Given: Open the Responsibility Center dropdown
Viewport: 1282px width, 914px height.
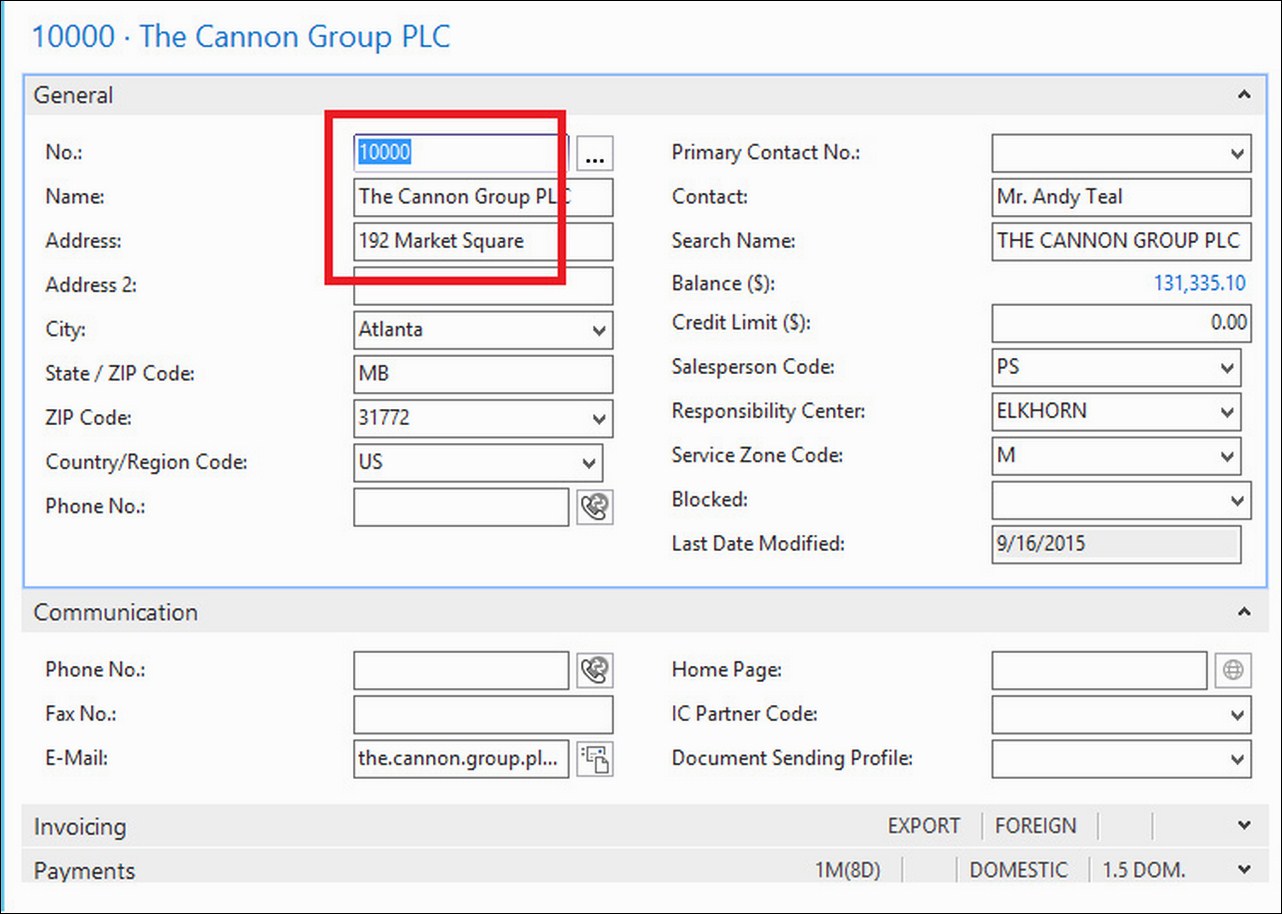Looking at the screenshot, I should [x=1228, y=411].
